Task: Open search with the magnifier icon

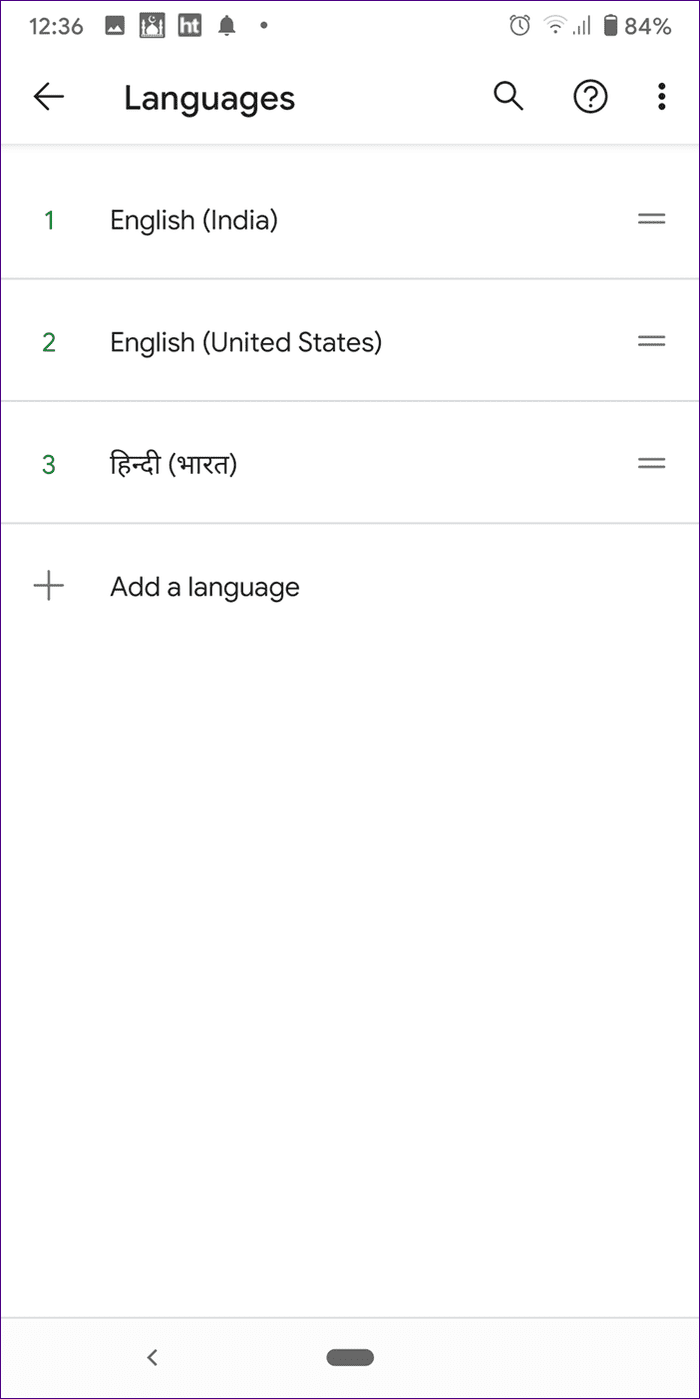Action: (x=508, y=97)
